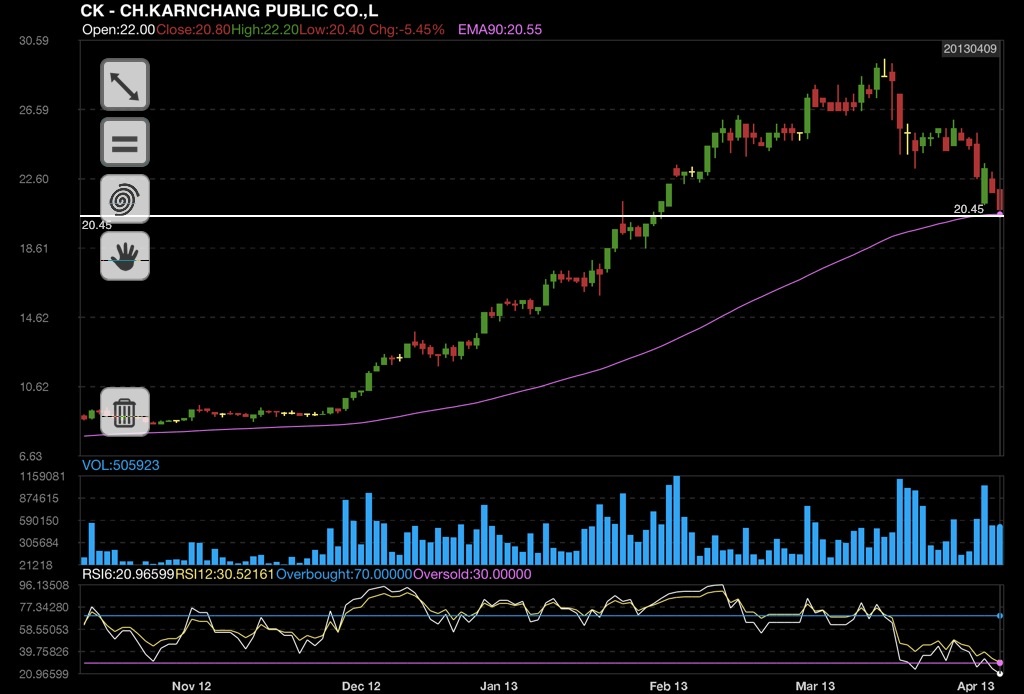Choose the Fibonacci spiral tool
This screenshot has width=1024, height=694.
(125, 199)
